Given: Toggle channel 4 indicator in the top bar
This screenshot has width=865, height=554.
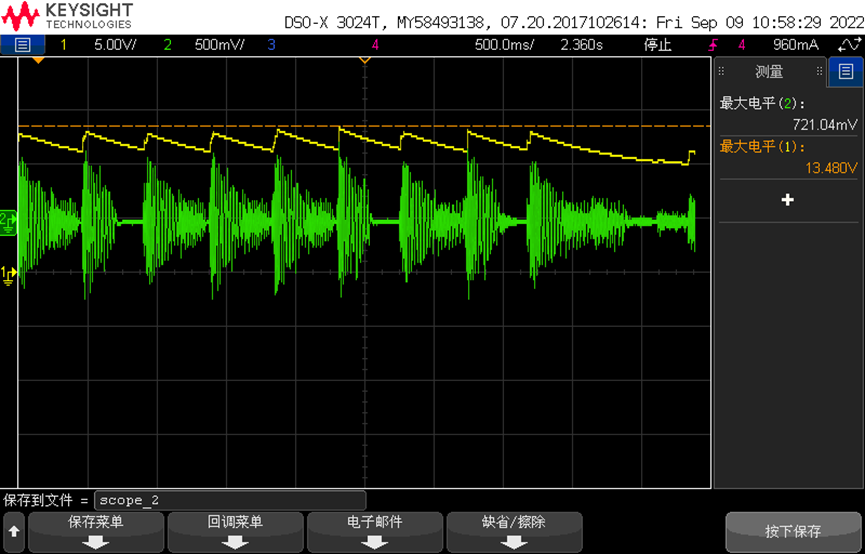Looking at the screenshot, I should pyautogui.click(x=376, y=45).
